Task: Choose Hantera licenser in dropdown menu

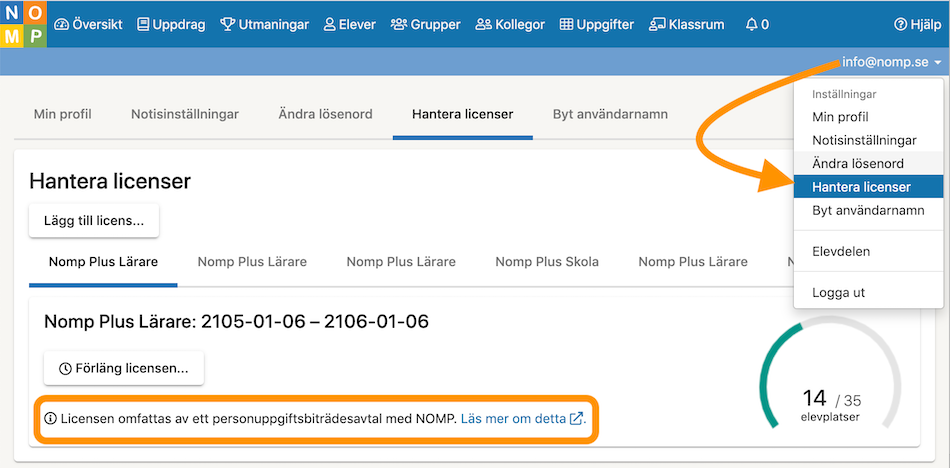Action: (868, 187)
